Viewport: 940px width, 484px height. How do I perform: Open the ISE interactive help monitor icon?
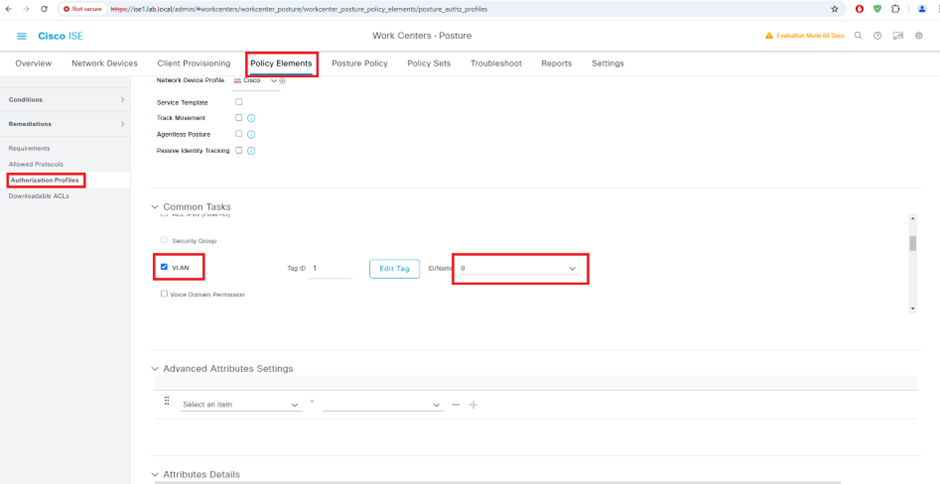point(898,36)
